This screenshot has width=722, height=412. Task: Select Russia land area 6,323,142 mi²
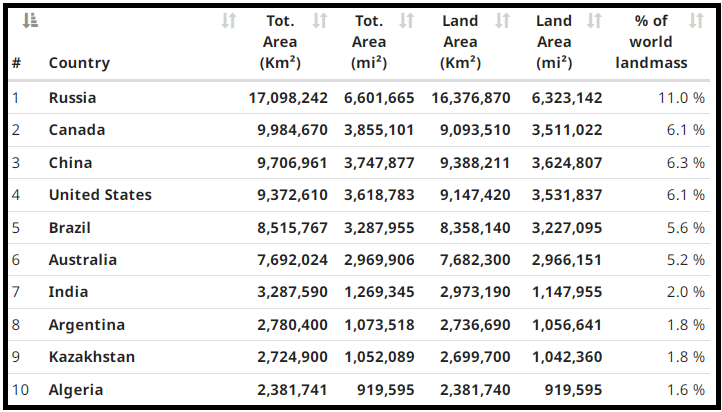[567, 98]
